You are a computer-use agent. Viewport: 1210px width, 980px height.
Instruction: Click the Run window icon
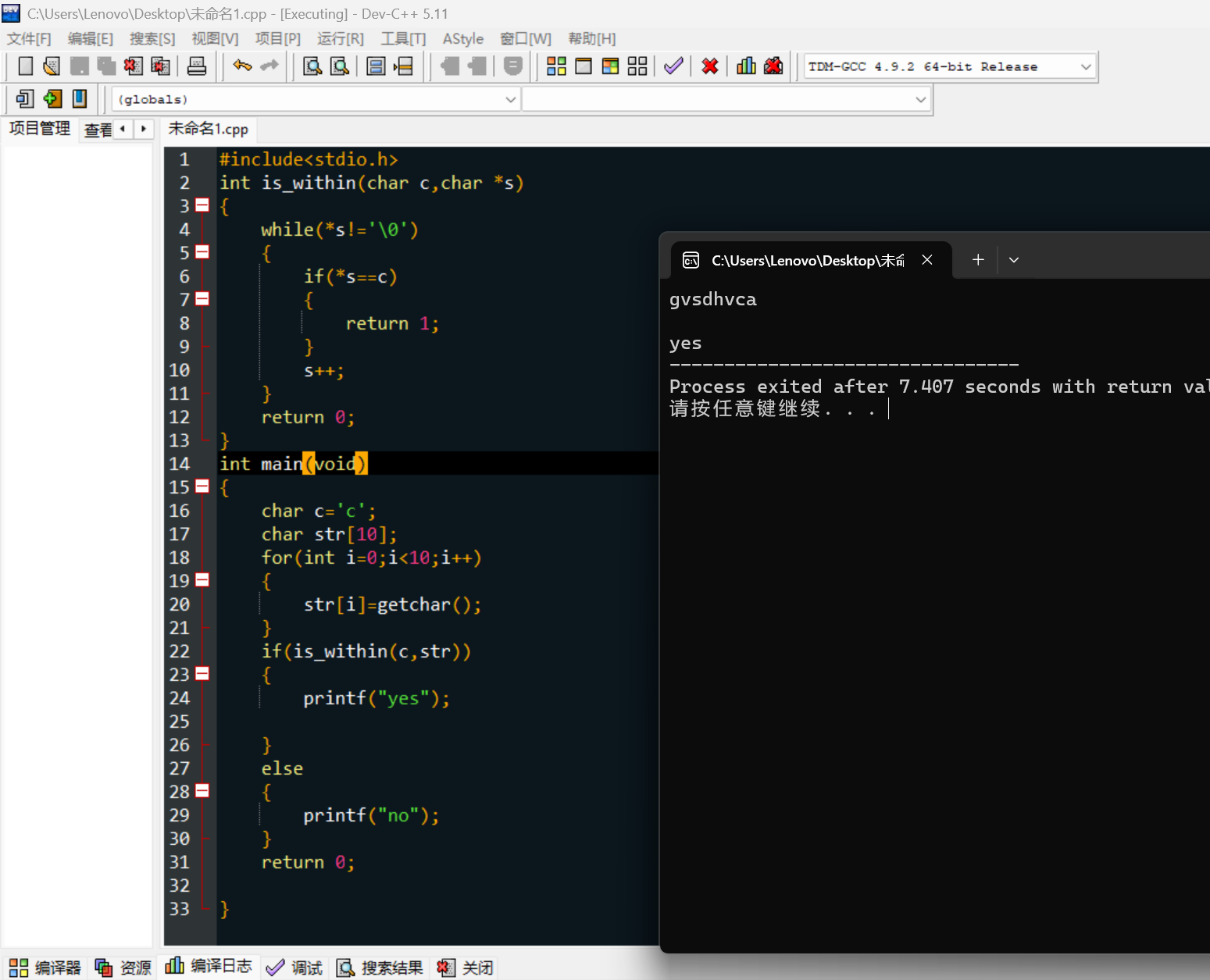[584, 66]
